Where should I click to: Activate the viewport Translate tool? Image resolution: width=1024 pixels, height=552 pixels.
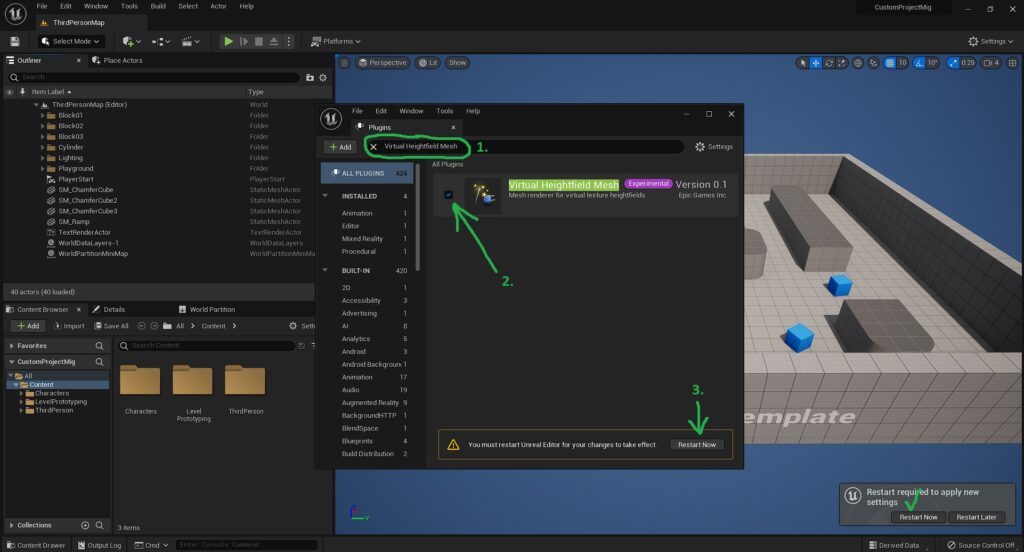coord(816,63)
